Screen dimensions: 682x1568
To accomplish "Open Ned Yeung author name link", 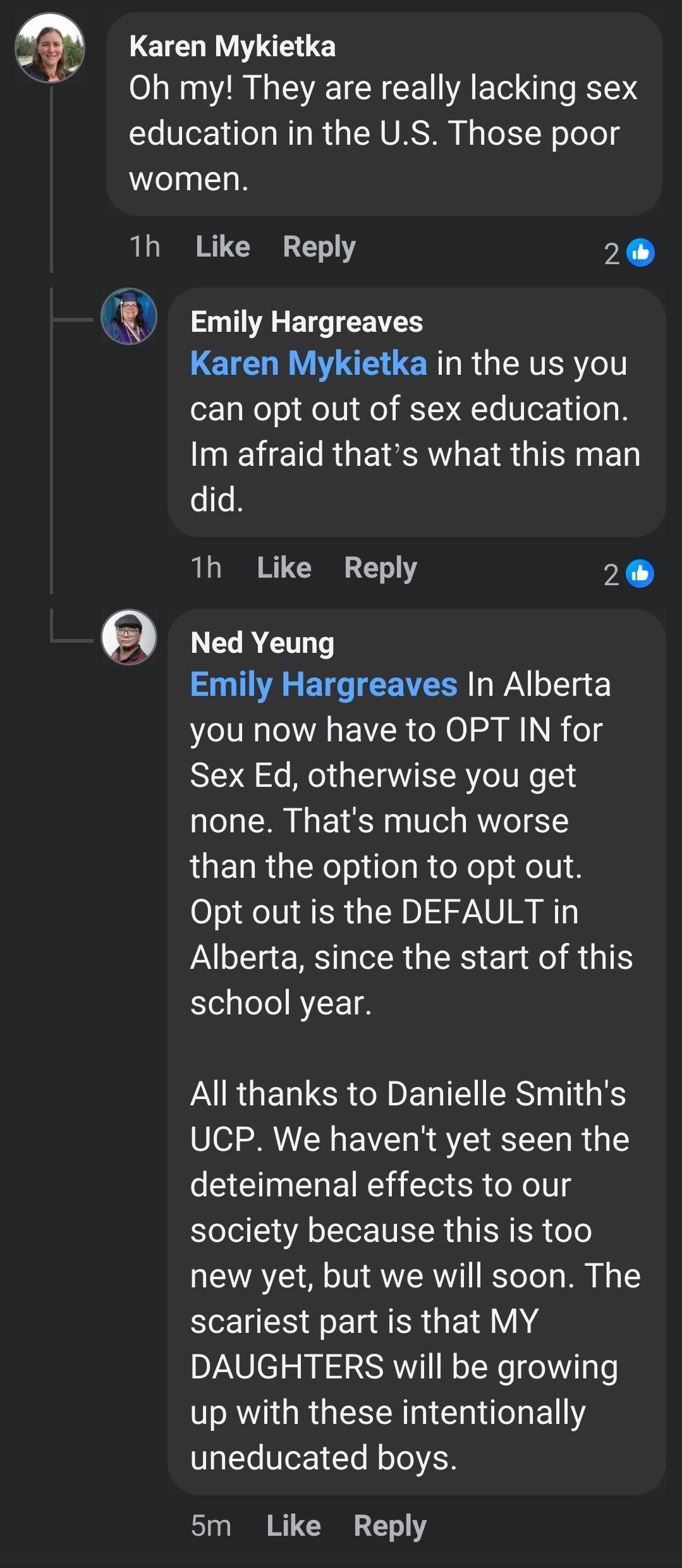I will [262, 643].
